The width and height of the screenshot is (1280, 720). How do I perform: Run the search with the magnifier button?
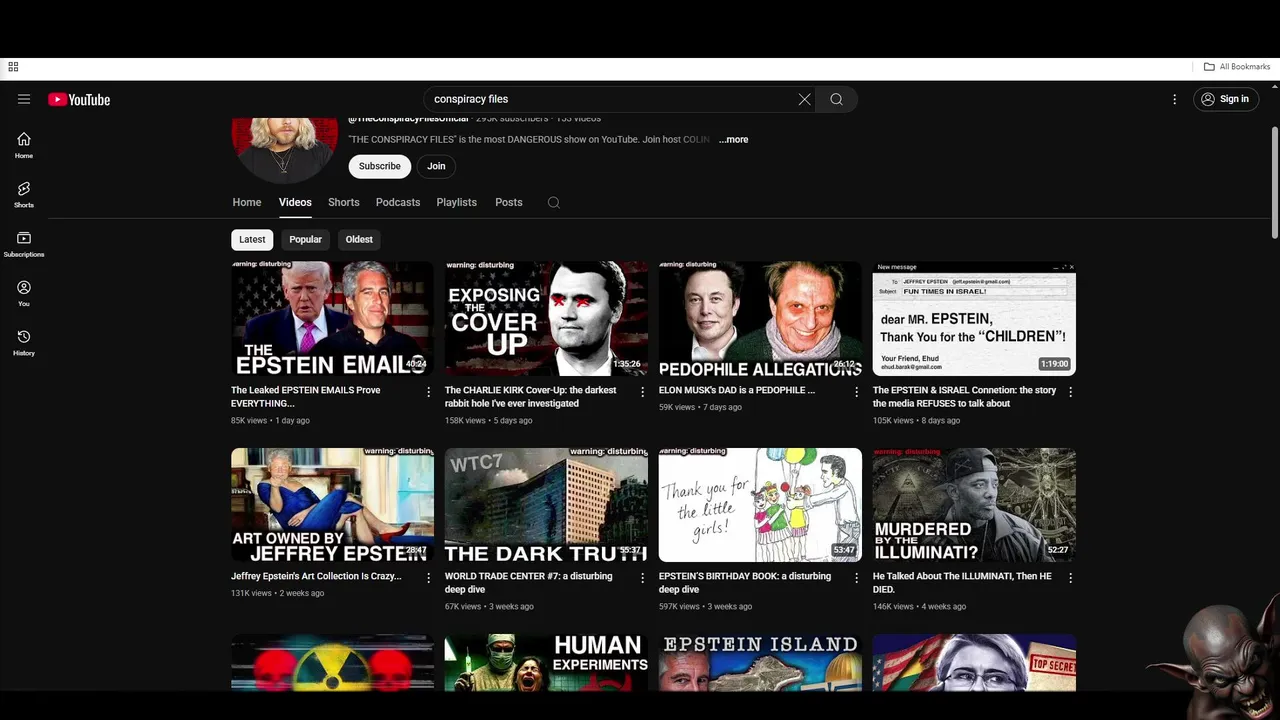(x=836, y=99)
